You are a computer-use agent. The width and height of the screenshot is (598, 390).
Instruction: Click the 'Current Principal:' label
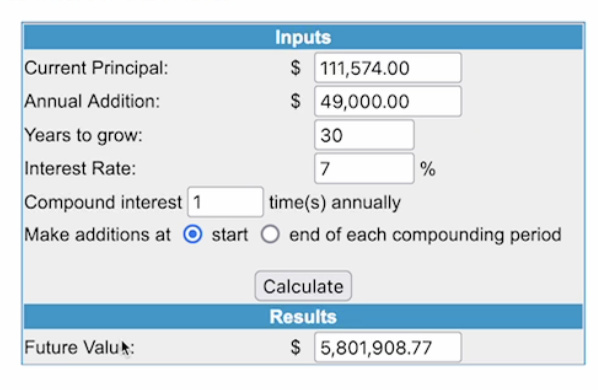pyautogui.click(x=96, y=68)
